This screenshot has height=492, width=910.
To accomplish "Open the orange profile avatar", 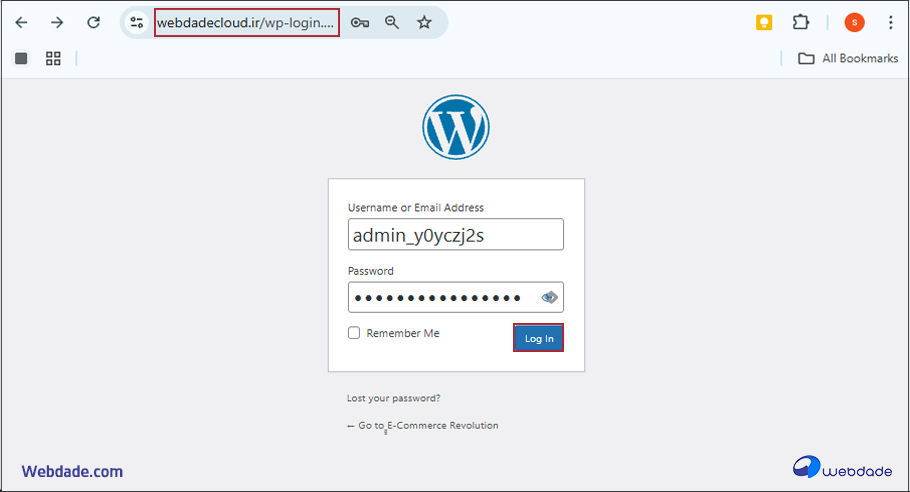I will point(854,22).
